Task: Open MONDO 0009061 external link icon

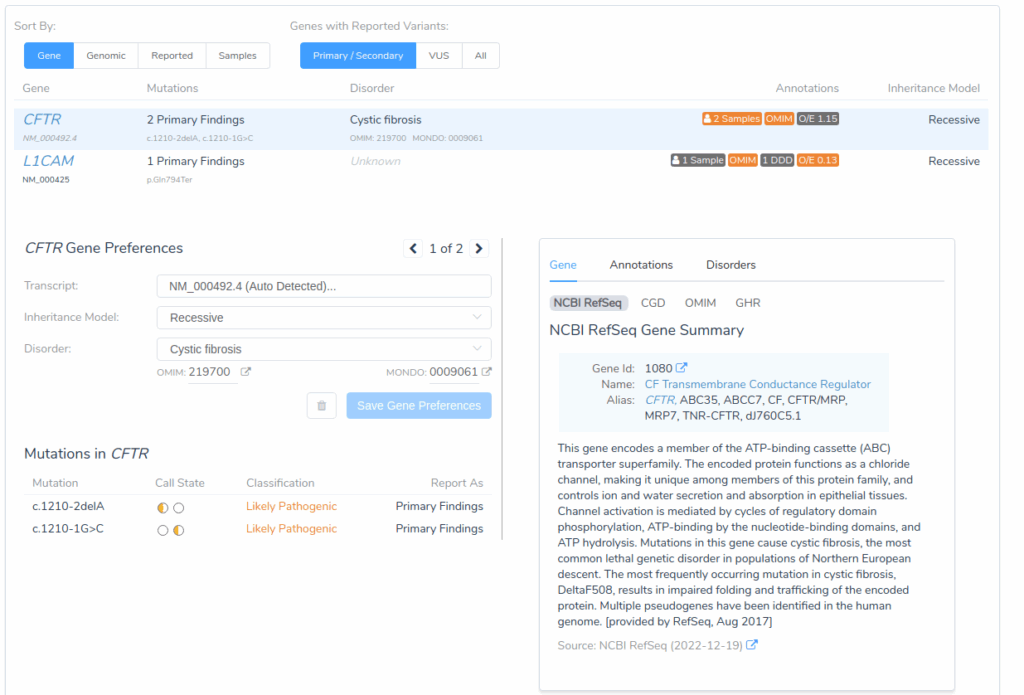Action: pyautogui.click(x=487, y=372)
